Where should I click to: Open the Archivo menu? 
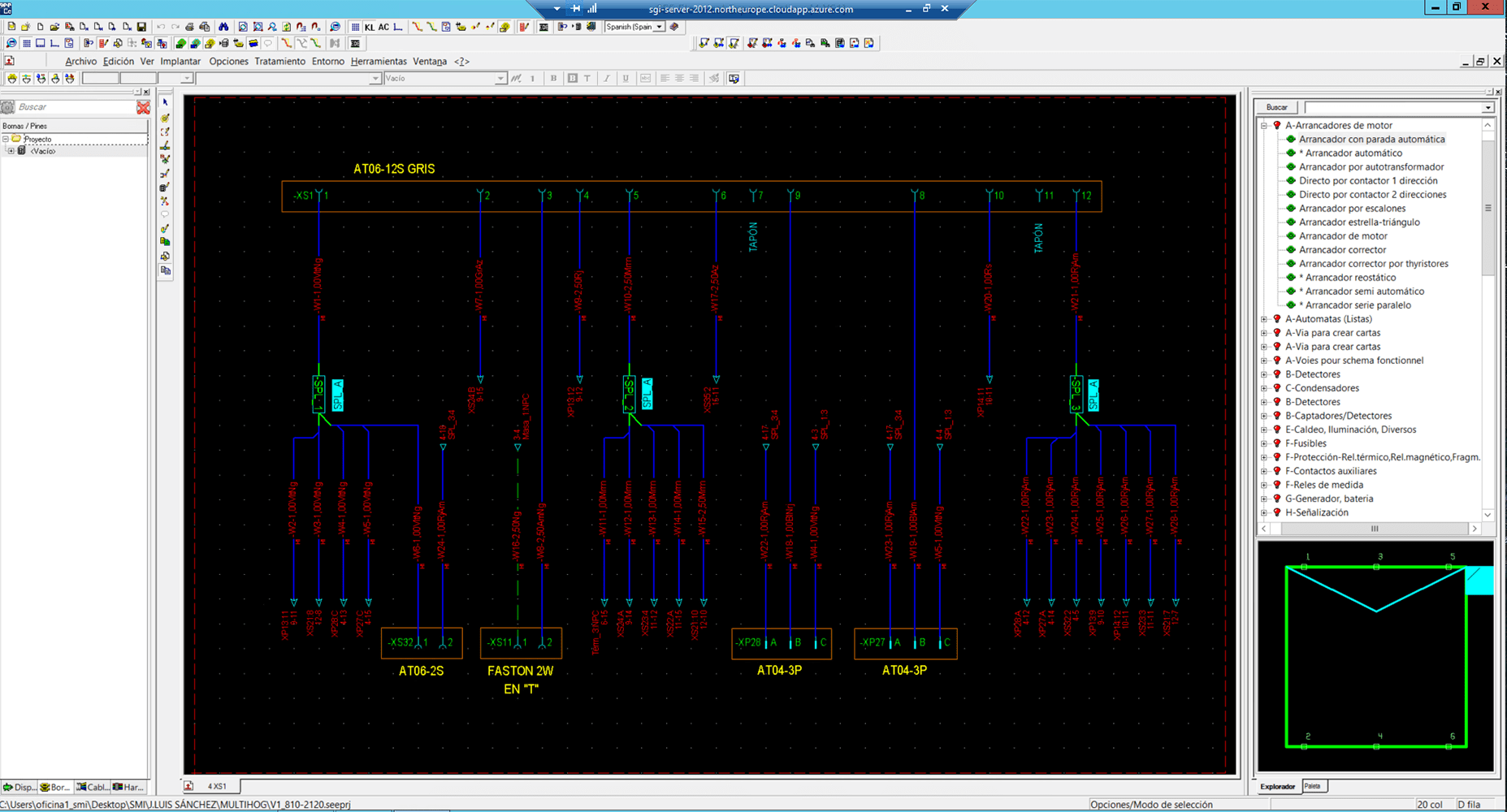[x=81, y=61]
